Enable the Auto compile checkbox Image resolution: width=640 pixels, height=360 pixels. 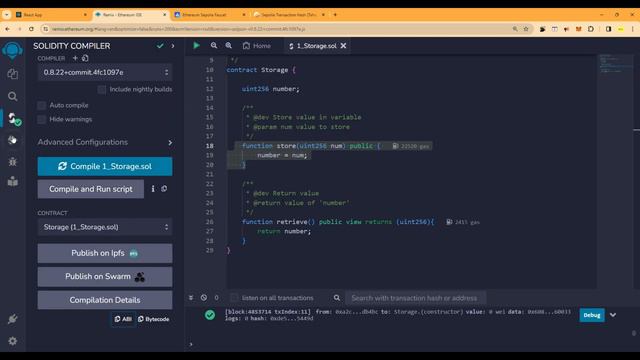pyautogui.click(x=42, y=105)
